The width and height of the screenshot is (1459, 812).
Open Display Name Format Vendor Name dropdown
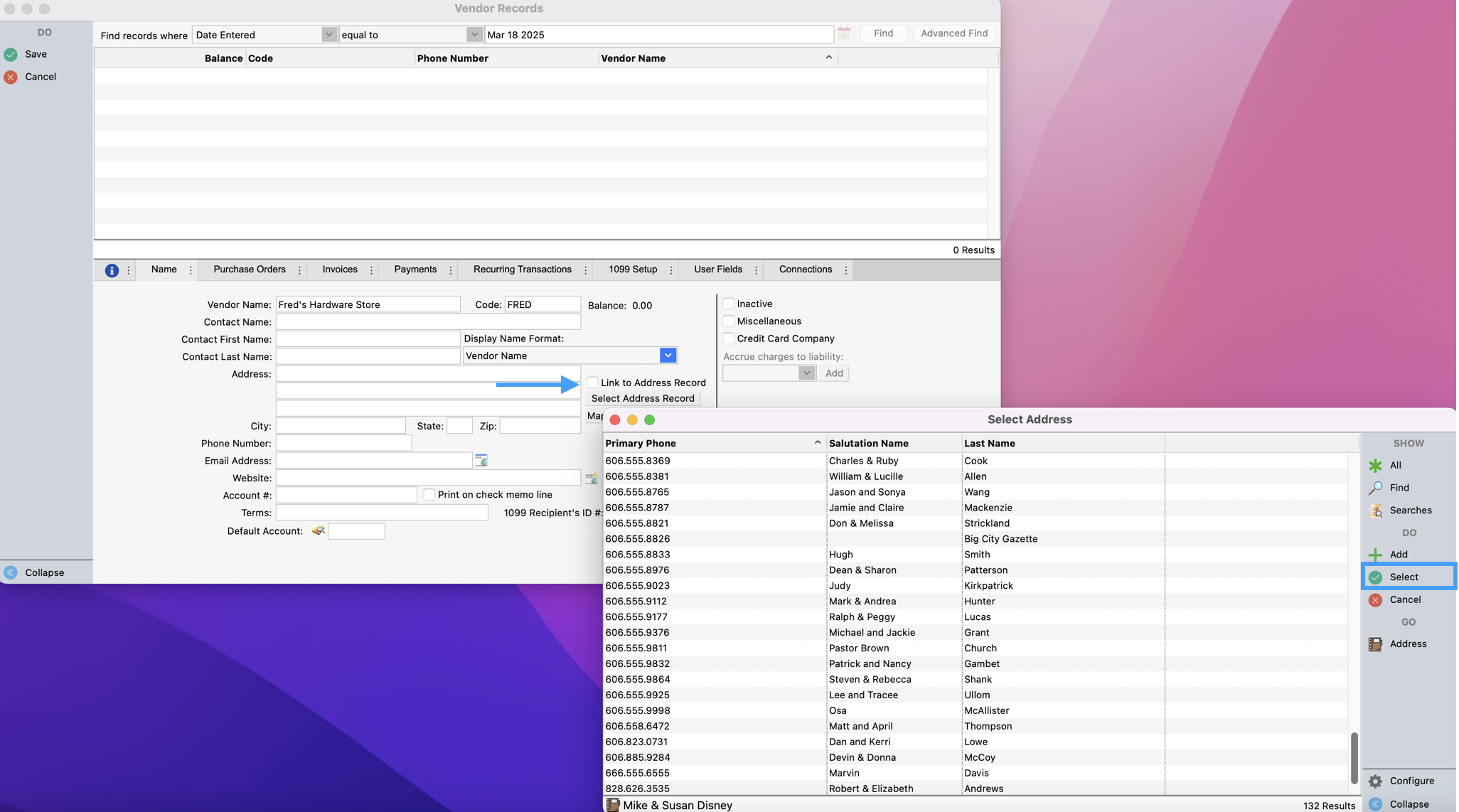click(667, 356)
